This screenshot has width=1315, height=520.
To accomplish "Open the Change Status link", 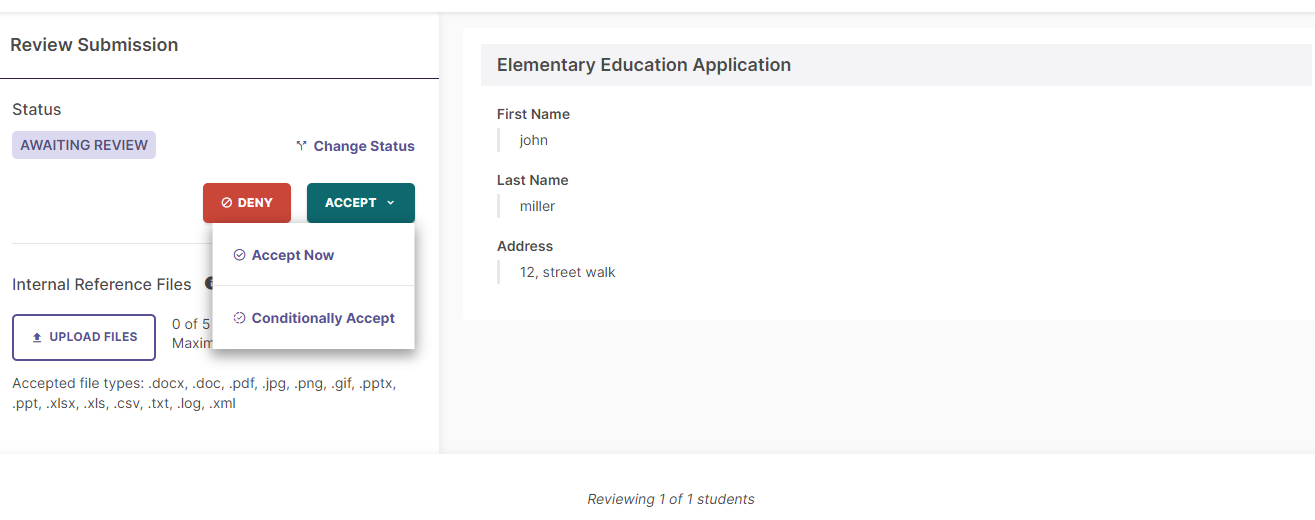I will [x=364, y=146].
